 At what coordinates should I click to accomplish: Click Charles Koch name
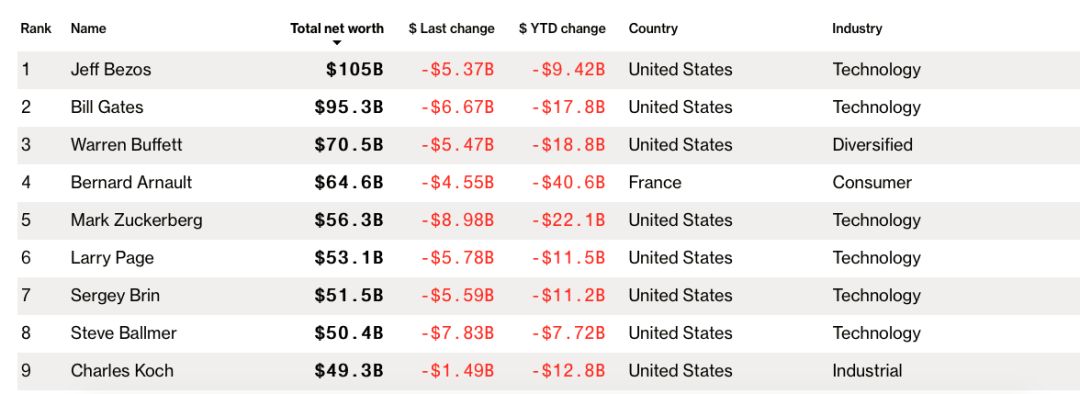pyautogui.click(x=122, y=371)
